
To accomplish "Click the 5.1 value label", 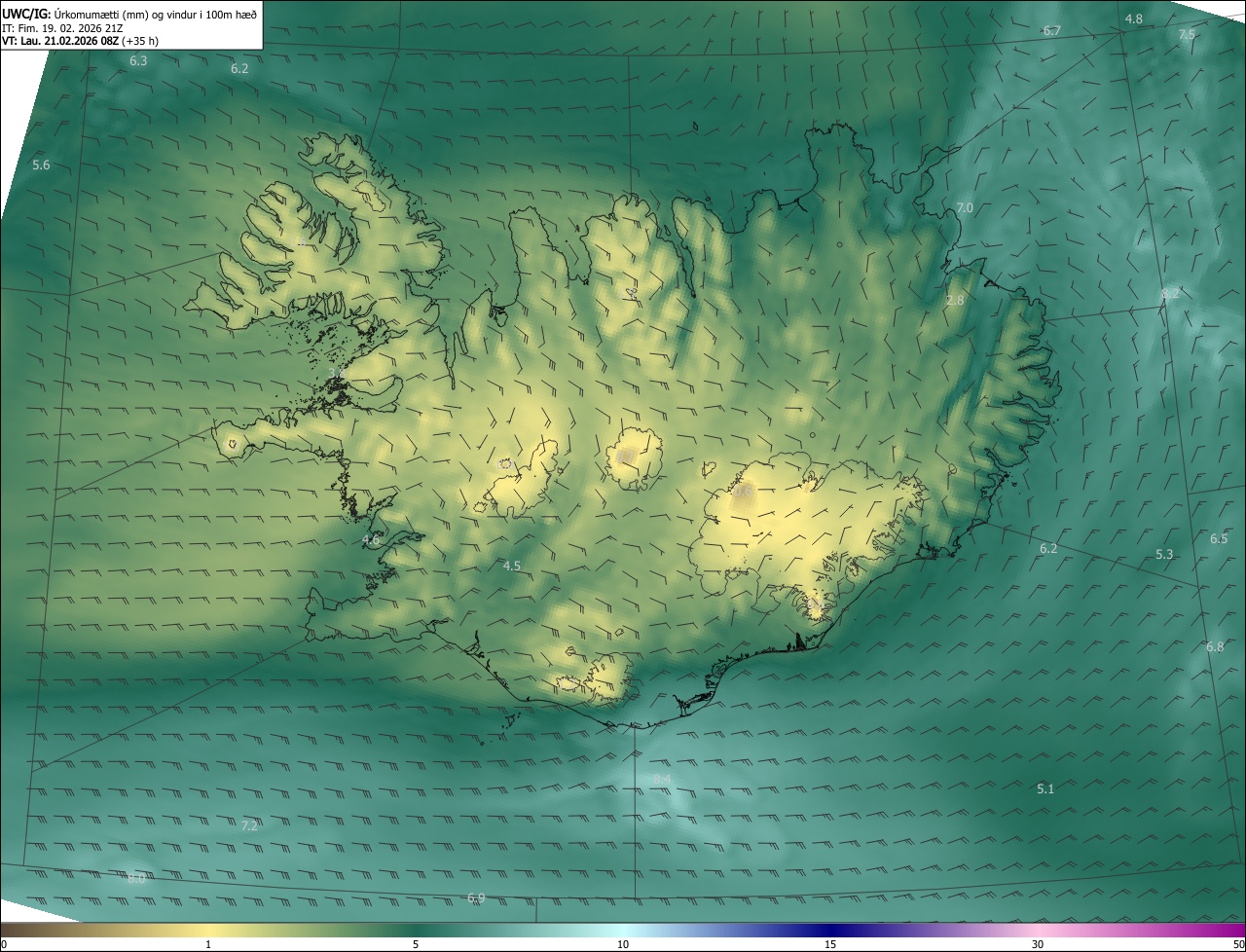I will tap(1045, 789).
